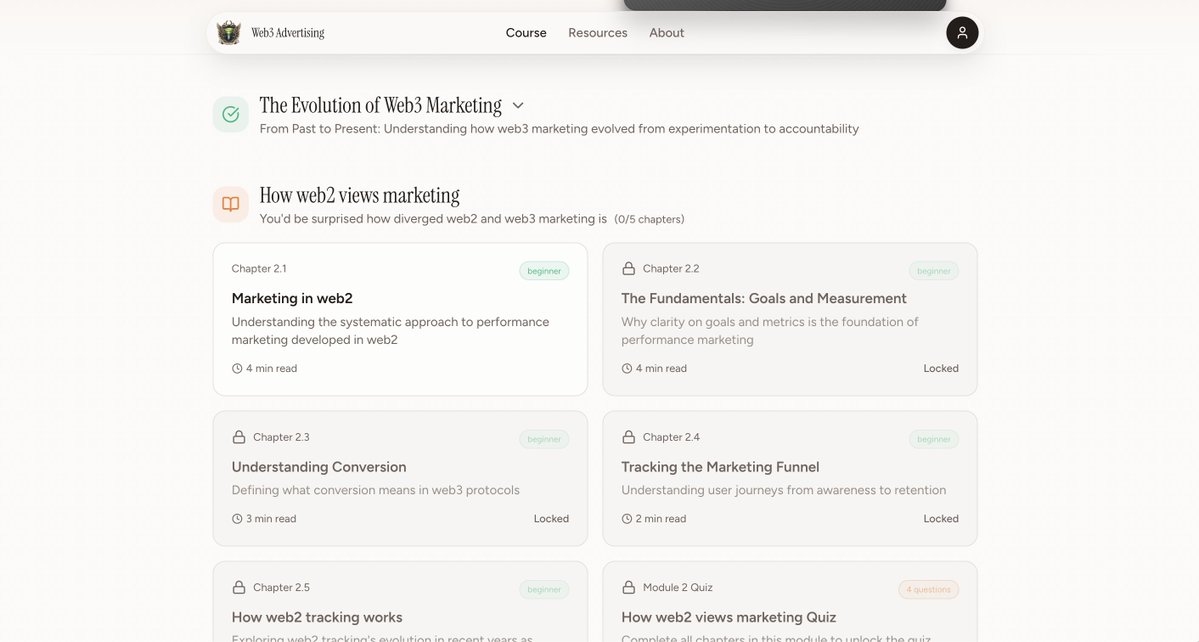1199x642 pixels.
Task: Click the beginner badge on Chapter 2.3
Action: [544, 439]
